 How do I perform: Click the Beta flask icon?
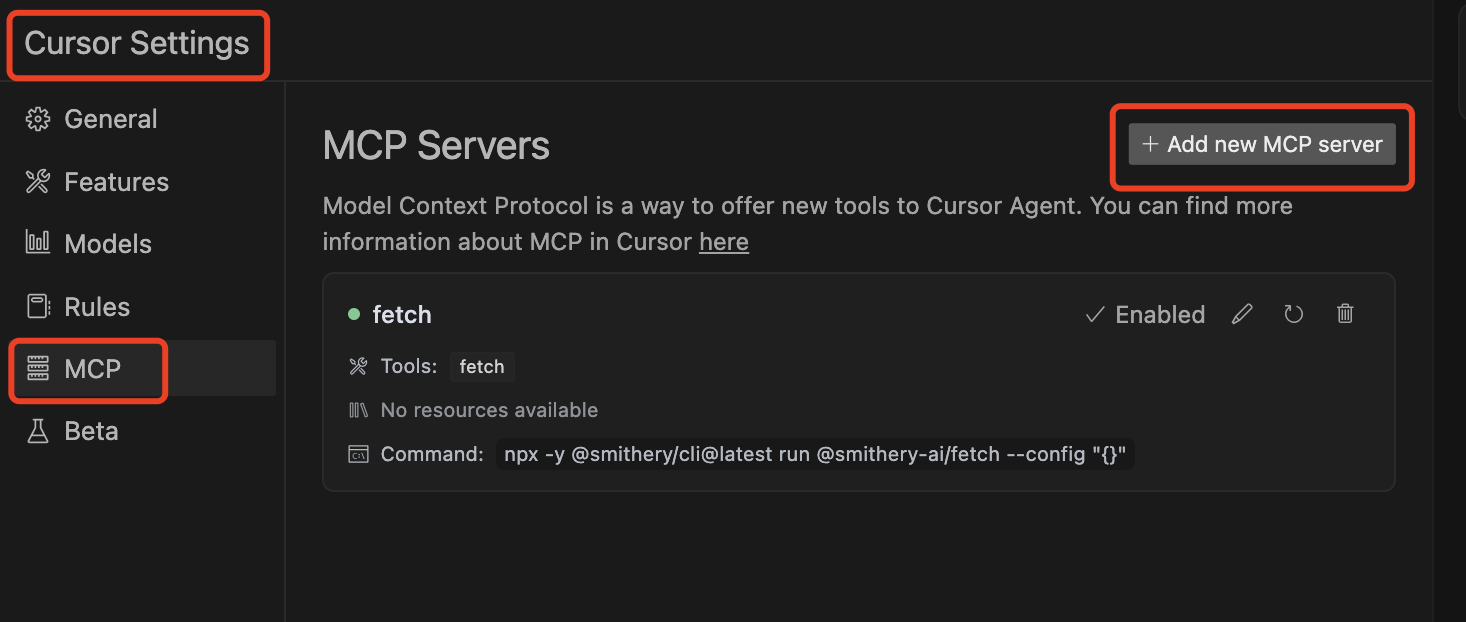tap(38, 431)
